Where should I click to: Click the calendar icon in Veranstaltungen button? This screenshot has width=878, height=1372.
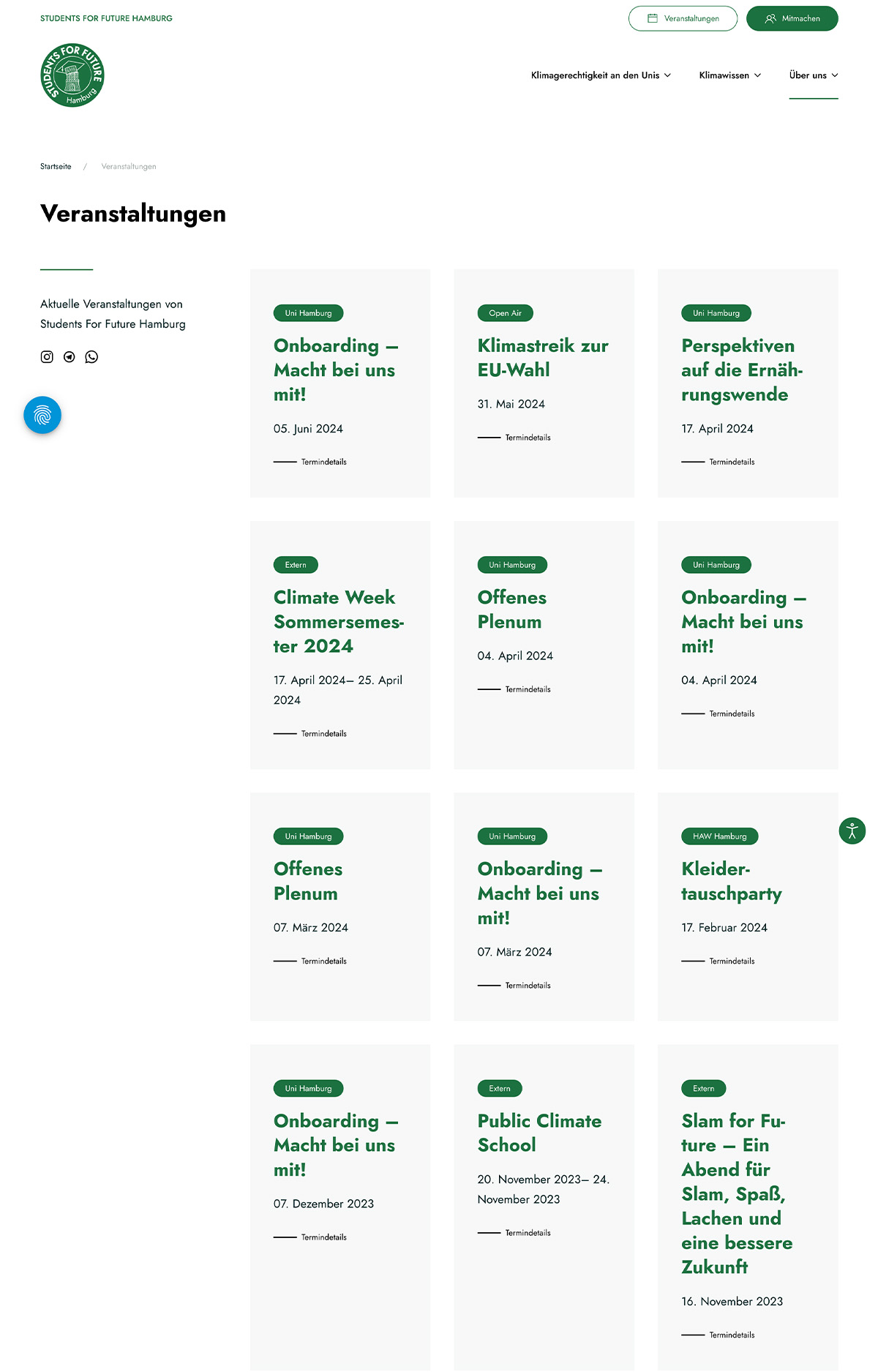pyautogui.click(x=653, y=18)
